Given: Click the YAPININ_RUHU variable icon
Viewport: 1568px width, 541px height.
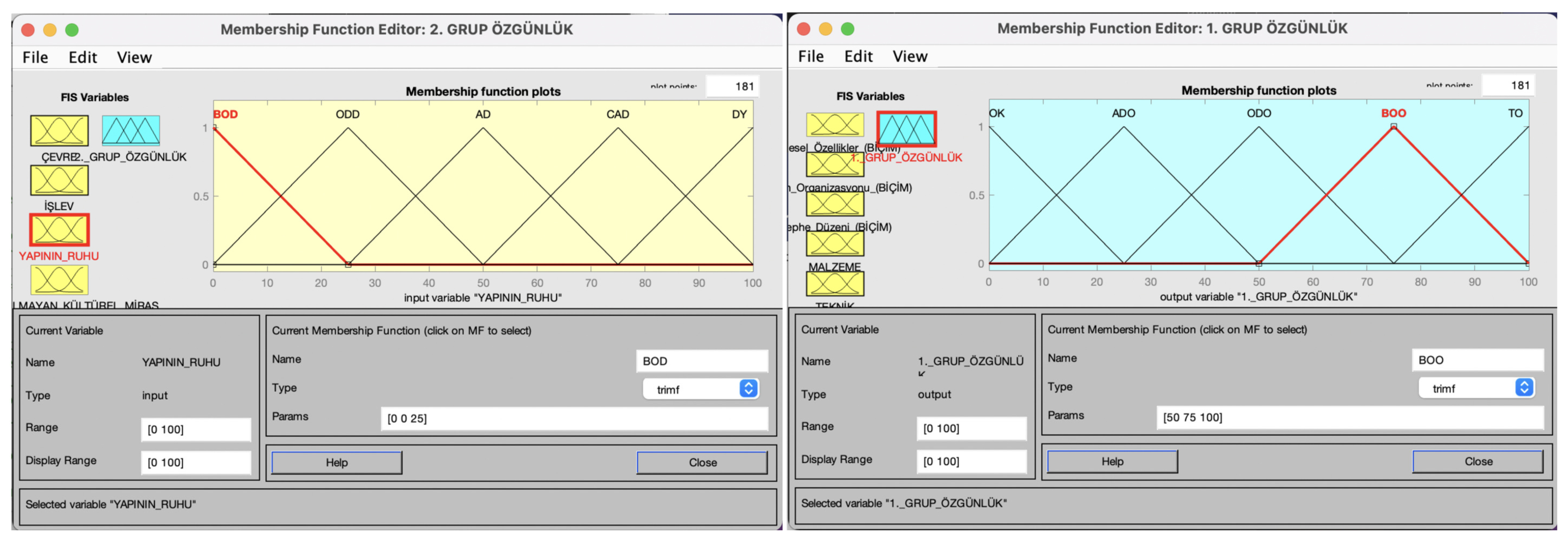Looking at the screenshot, I should pyautogui.click(x=59, y=230).
